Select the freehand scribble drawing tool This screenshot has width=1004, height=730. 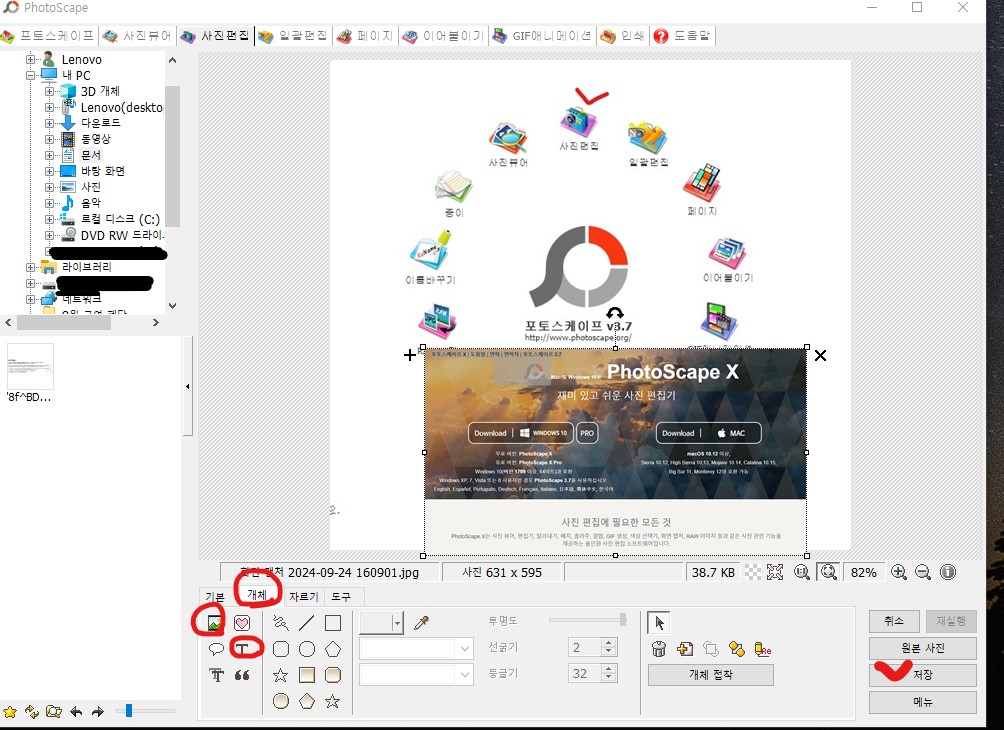click(280, 622)
